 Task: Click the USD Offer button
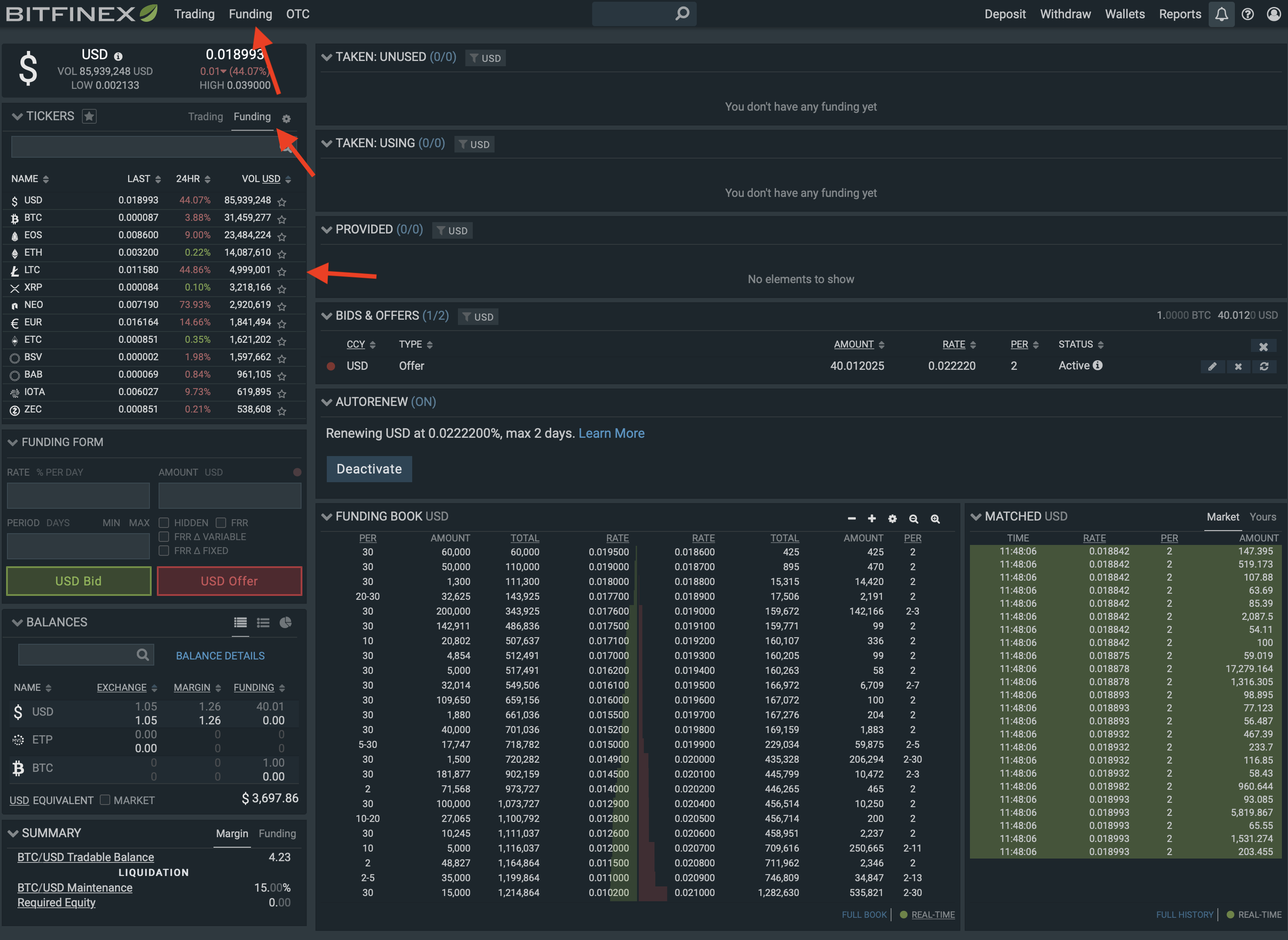(x=229, y=581)
